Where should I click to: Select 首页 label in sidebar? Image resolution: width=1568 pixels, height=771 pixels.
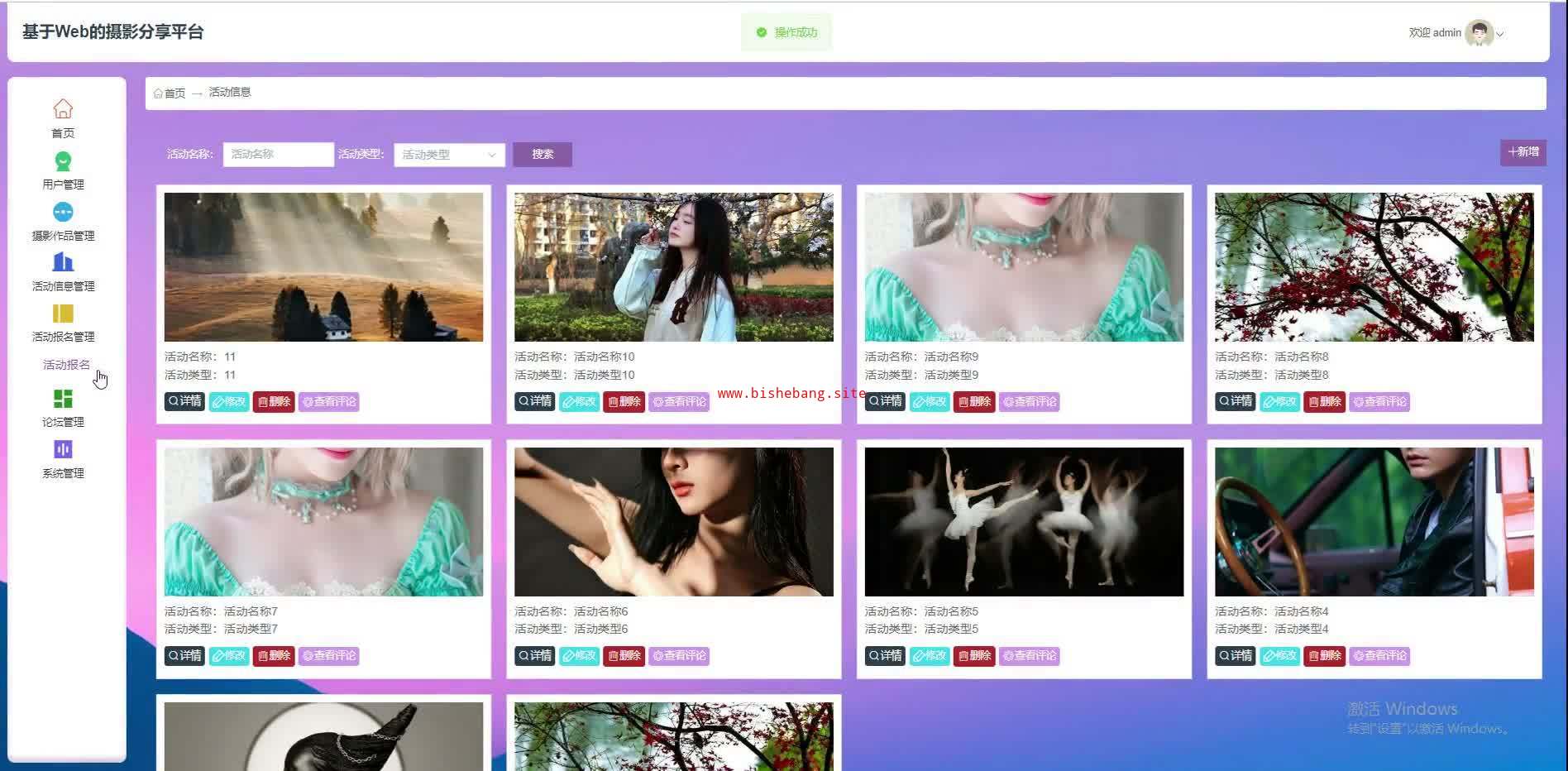(x=63, y=133)
